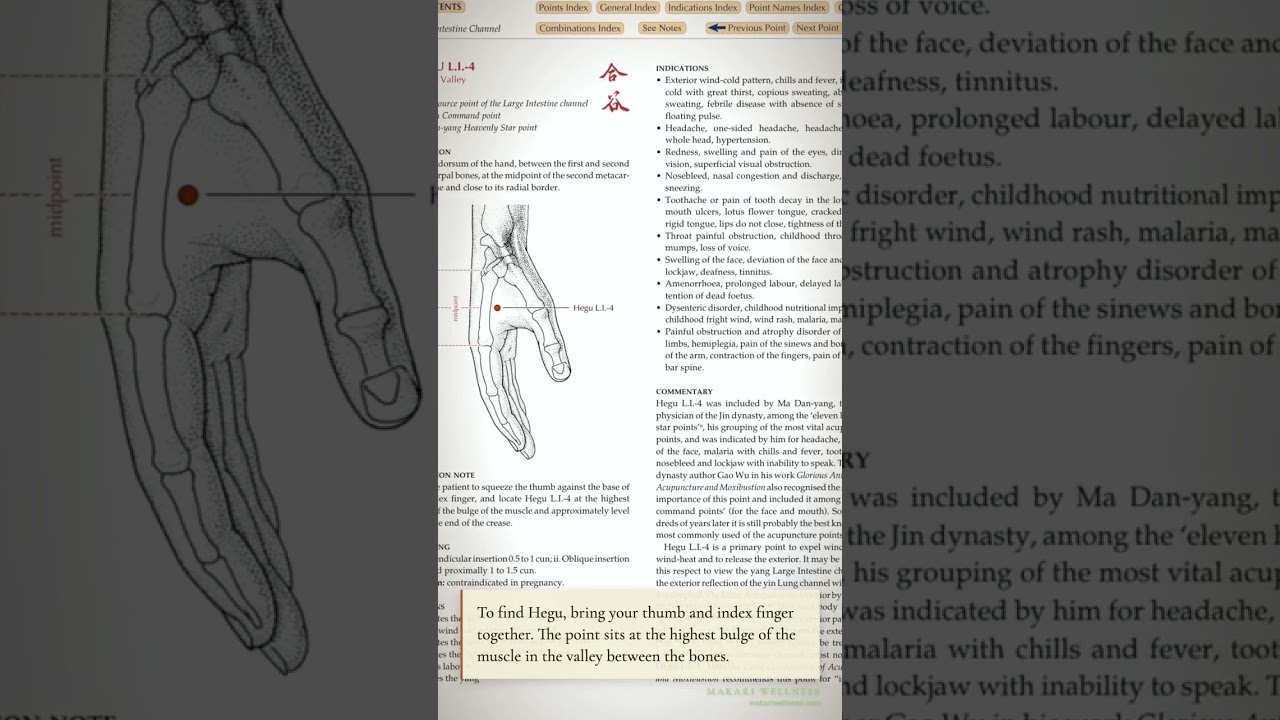This screenshot has height=720, width=1280.
Task: Open the Combinations Index
Action: pos(580,28)
